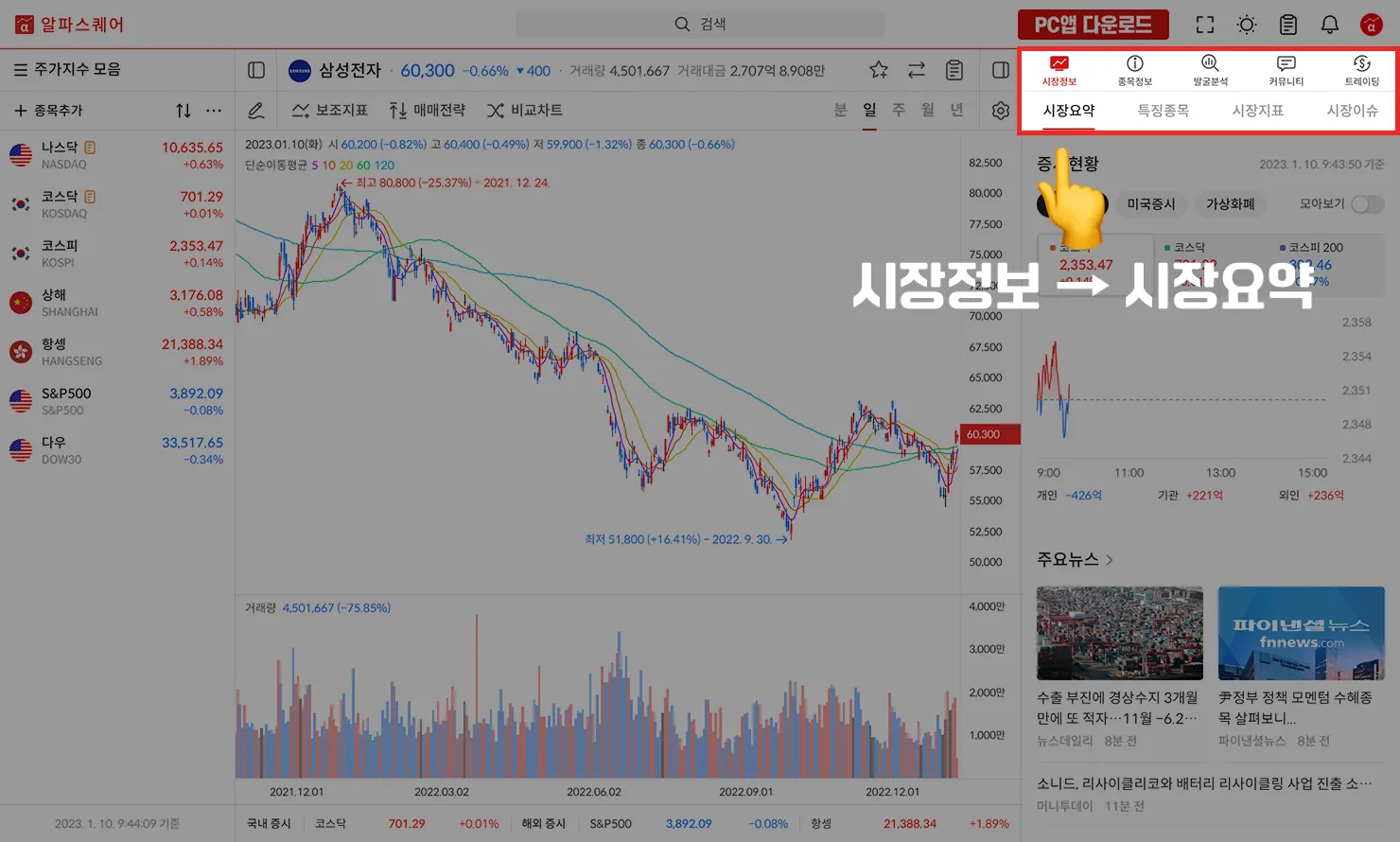Select the 시장이슈 sub-tab
This screenshot has height=842, width=1400.
pos(1353,111)
